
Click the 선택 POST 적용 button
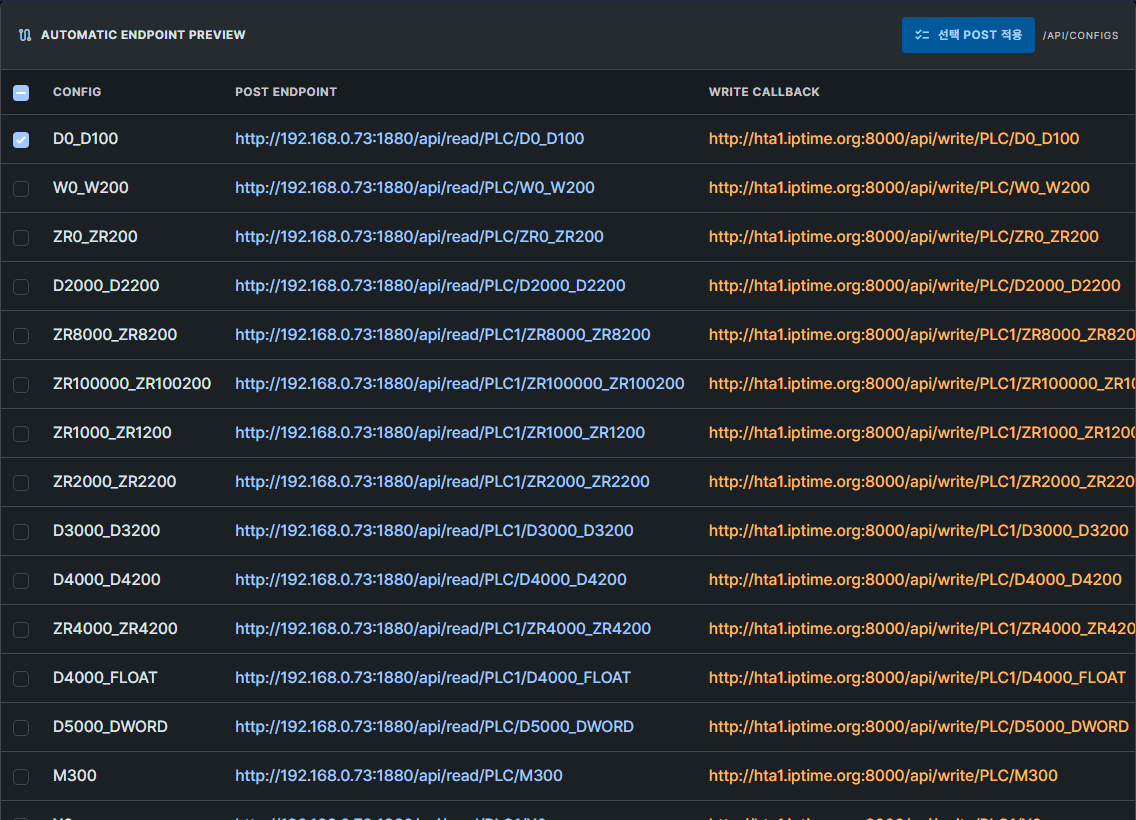pos(968,35)
